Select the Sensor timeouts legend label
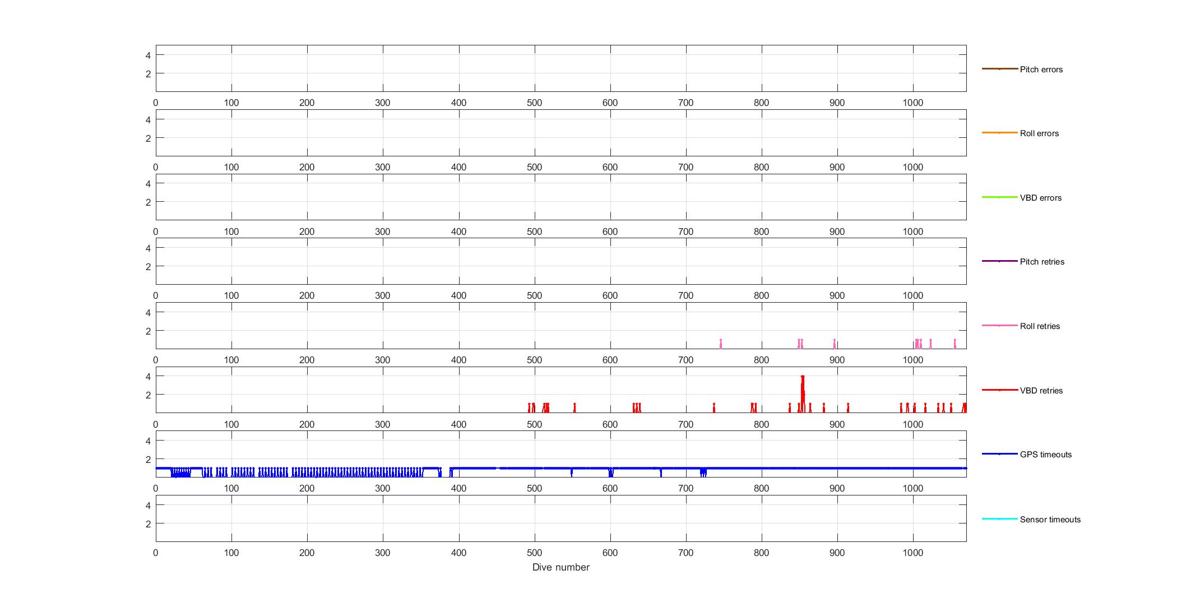 [x=1050, y=519]
